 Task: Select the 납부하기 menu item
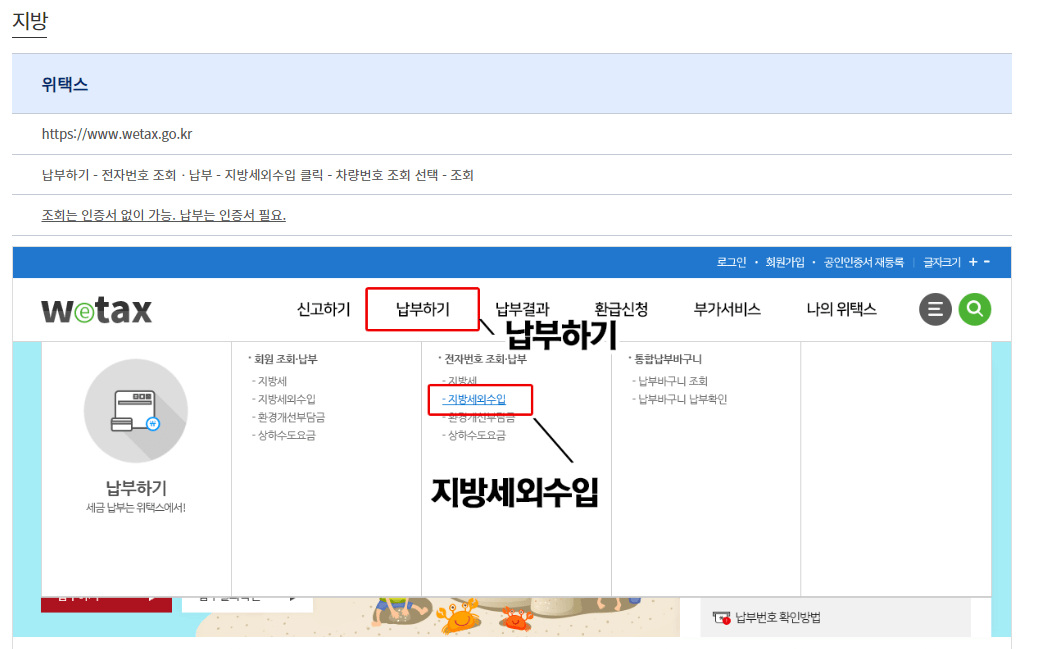click(x=422, y=310)
